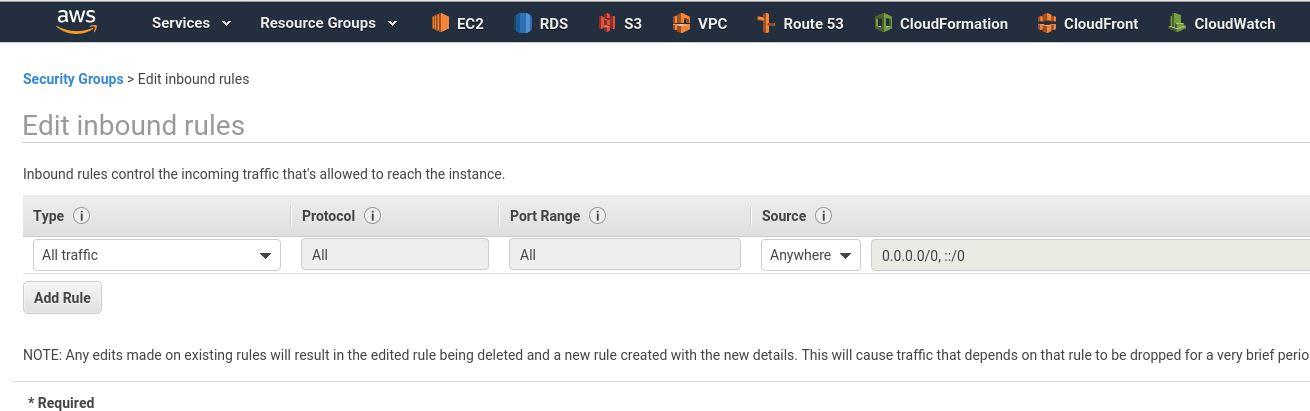1310x411 pixels.
Task: Show info icon next to Source
Action: click(x=824, y=216)
